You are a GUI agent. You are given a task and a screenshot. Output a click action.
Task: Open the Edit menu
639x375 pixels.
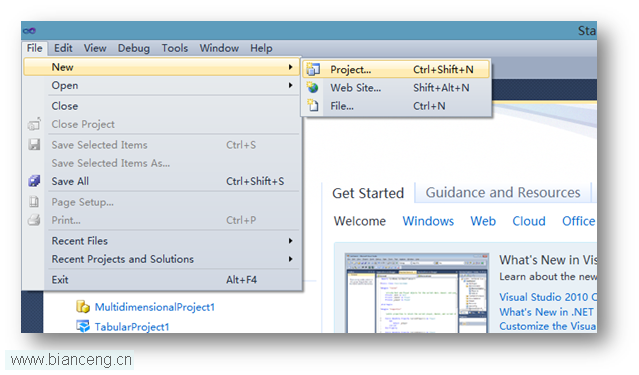point(63,48)
